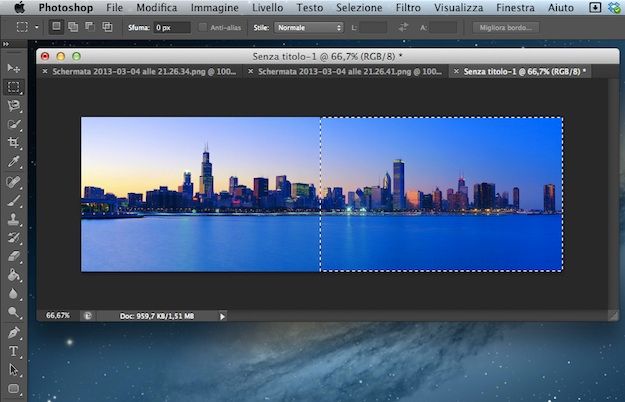The width and height of the screenshot is (625, 402).
Task: Click the New selection mode button
Action: click(58, 28)
